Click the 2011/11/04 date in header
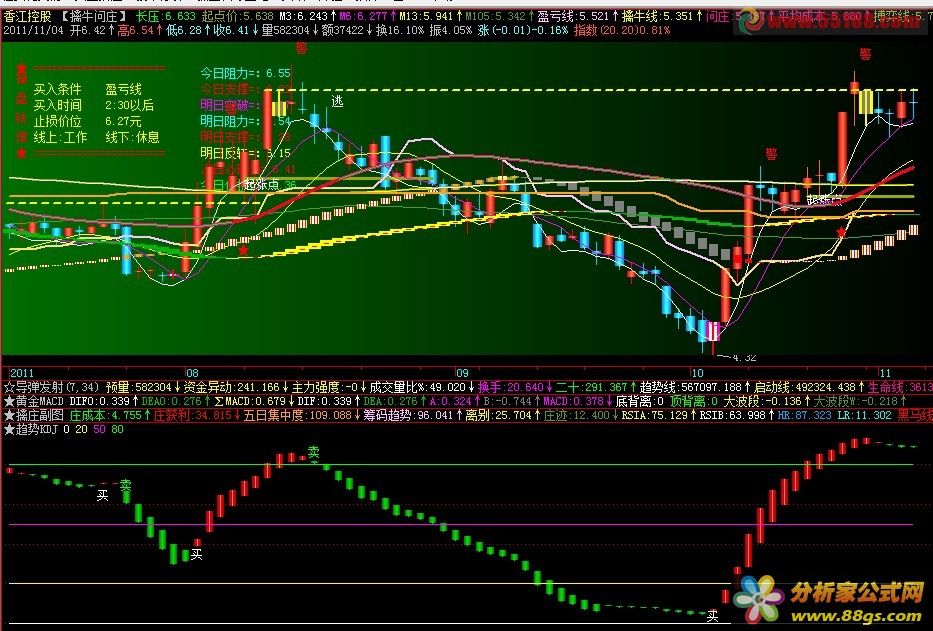The height and width of the screenshot is (631, 933). [33, 30]
